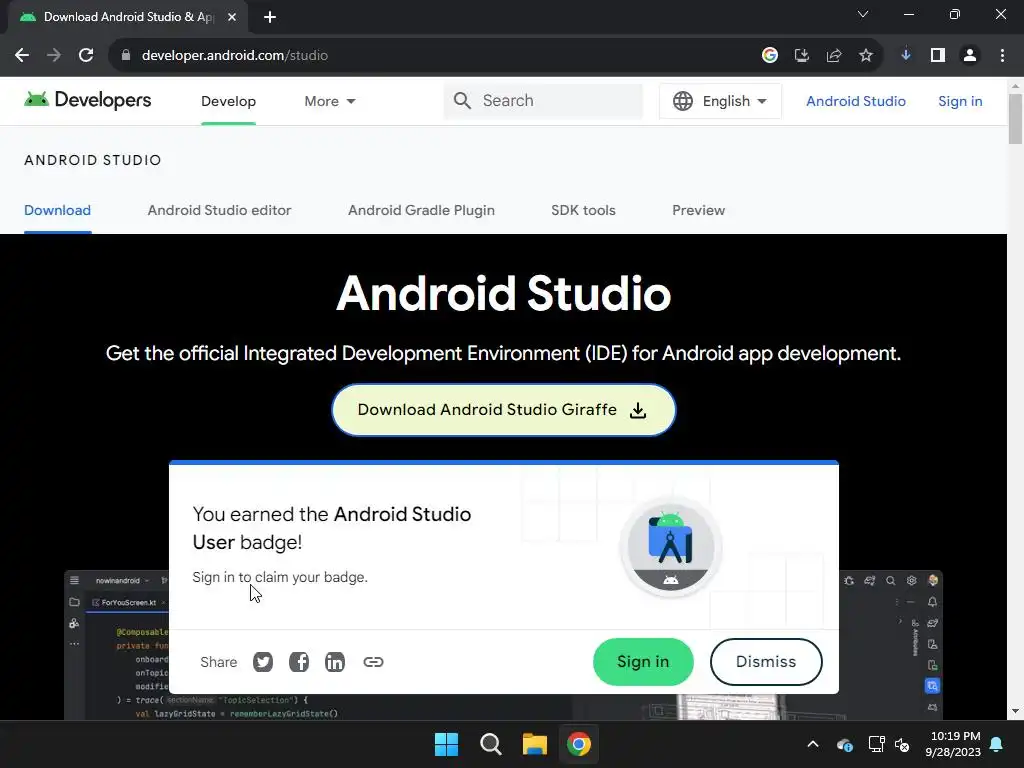
Task: Show hidden system tray icons
Action: pyautogui.click(x=813, y=744)
